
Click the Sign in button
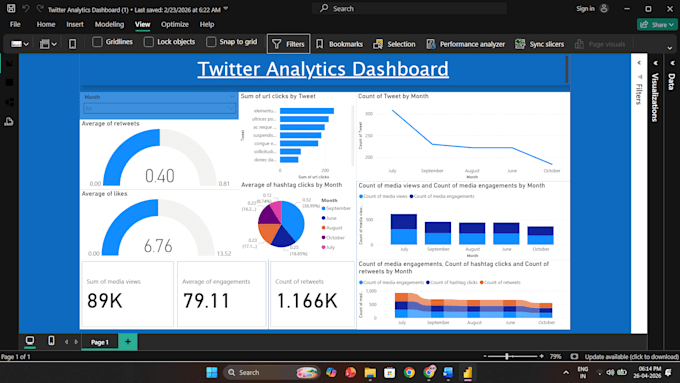click(592, 8)
